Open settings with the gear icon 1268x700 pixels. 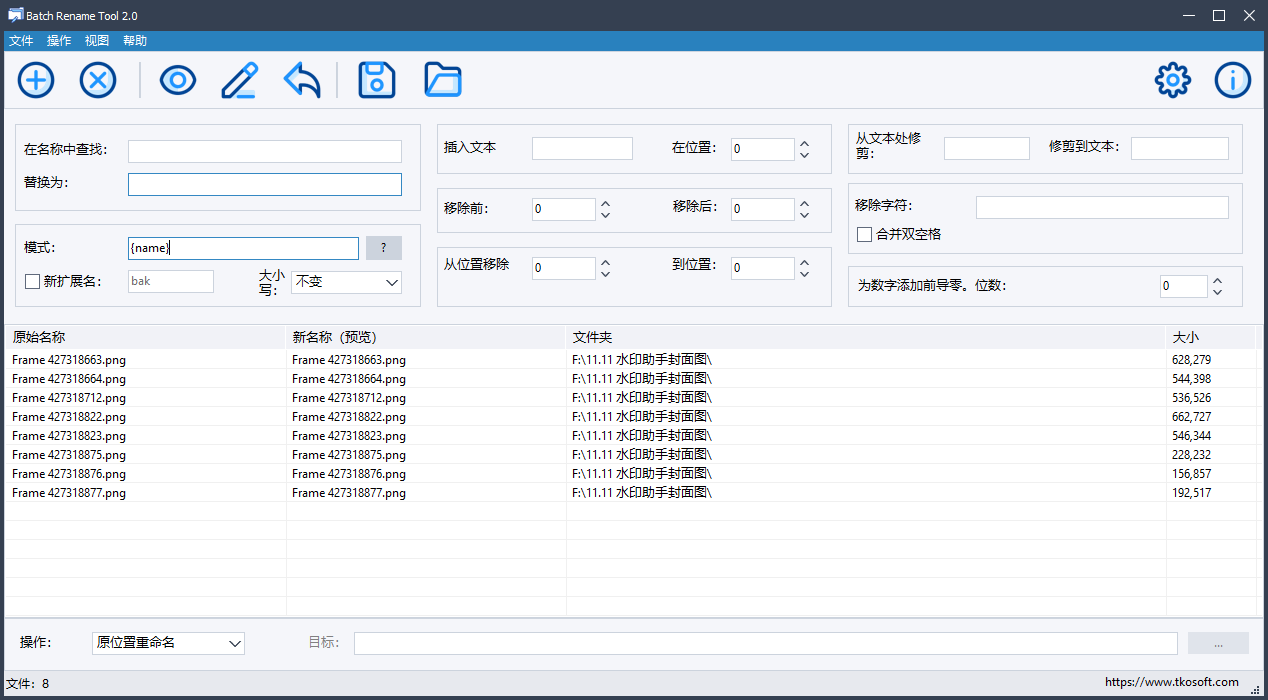coord(1173,80)
